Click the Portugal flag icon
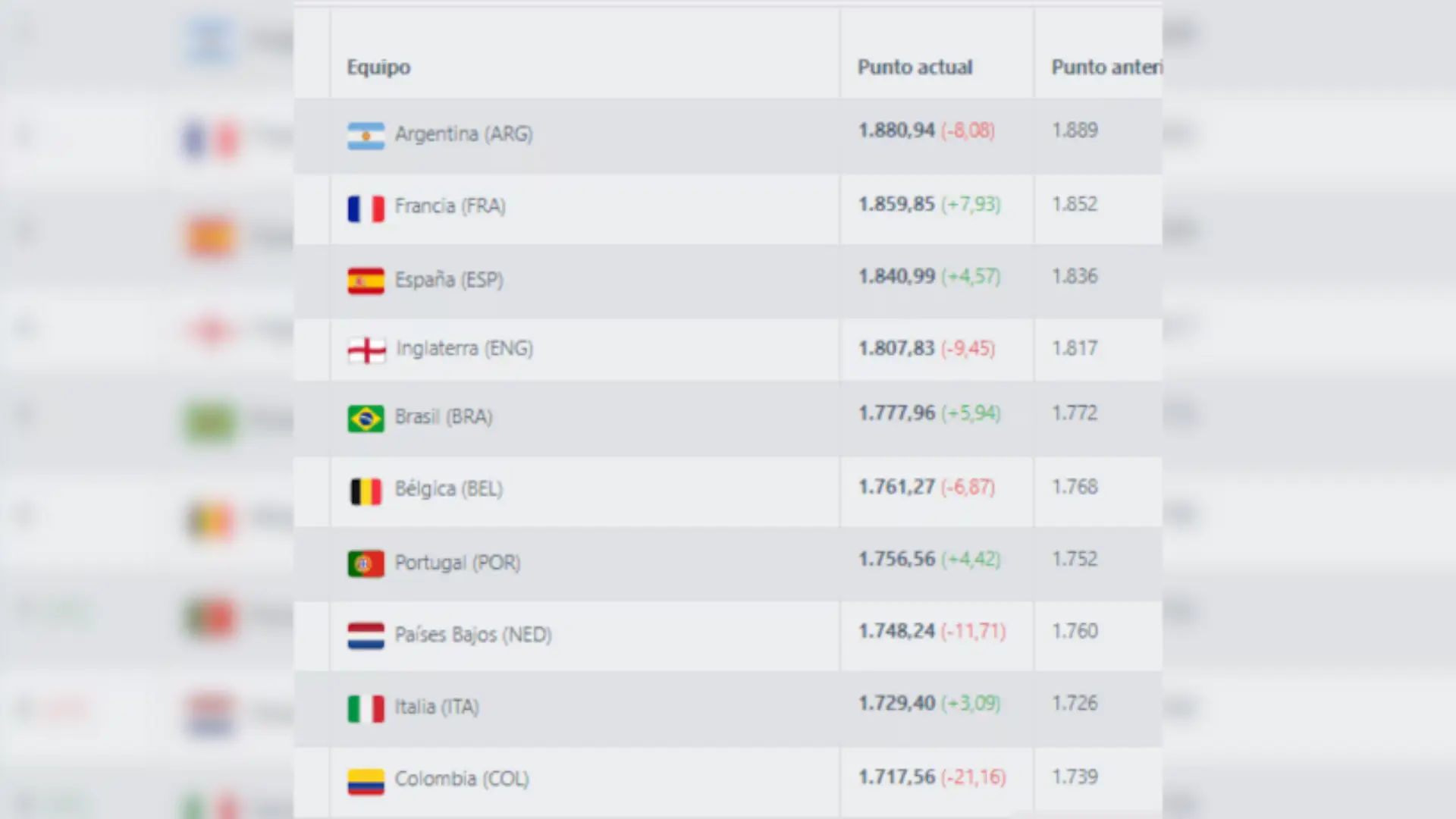1456x819 pixels. [x=366, y=563]
